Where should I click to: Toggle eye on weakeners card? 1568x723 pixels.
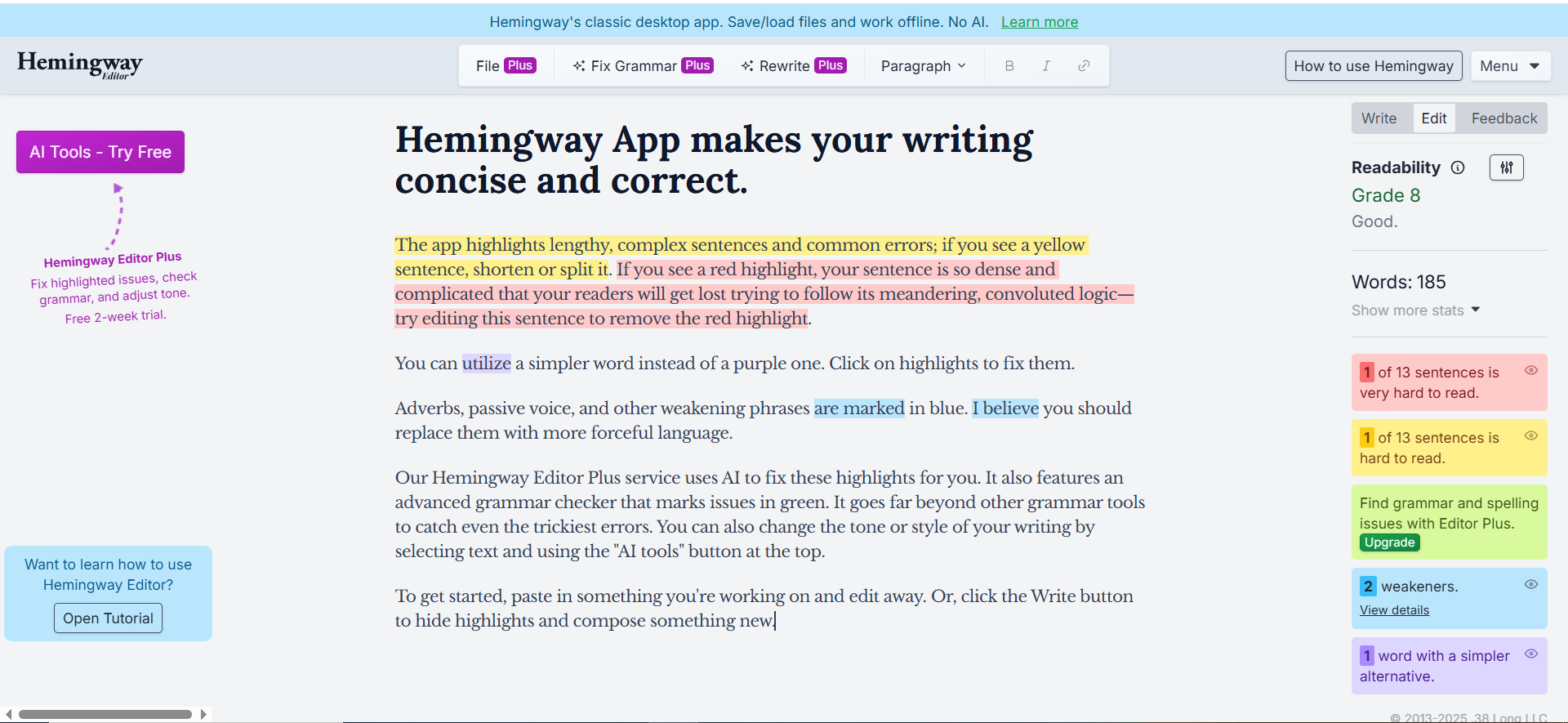point(1531,584)
